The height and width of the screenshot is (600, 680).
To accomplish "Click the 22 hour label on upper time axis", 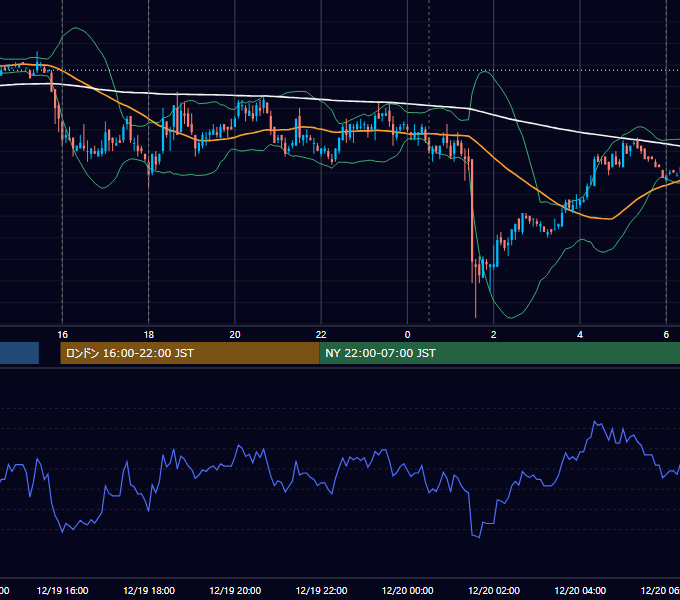I will (x=321, y=334).
